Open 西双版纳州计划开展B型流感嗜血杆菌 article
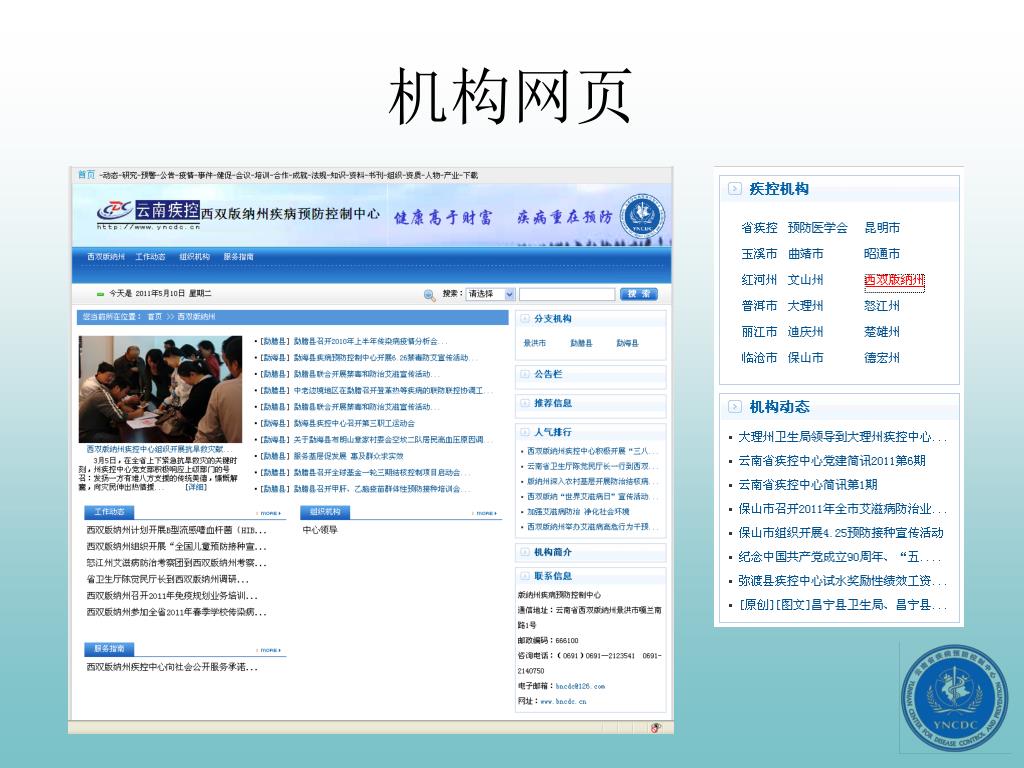 coord(176,530)
